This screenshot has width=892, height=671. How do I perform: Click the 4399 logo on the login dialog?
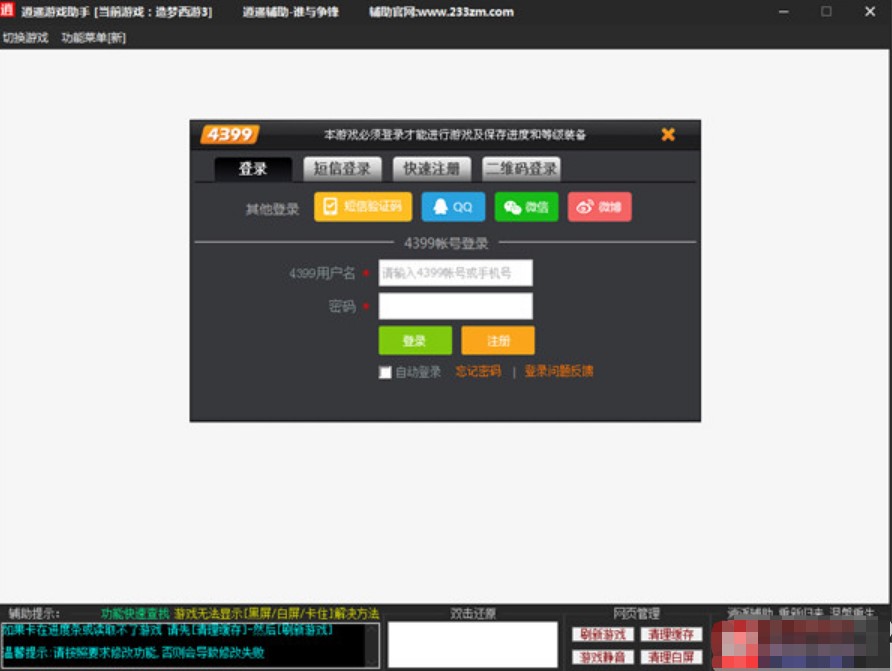click(x=231, y=134)
